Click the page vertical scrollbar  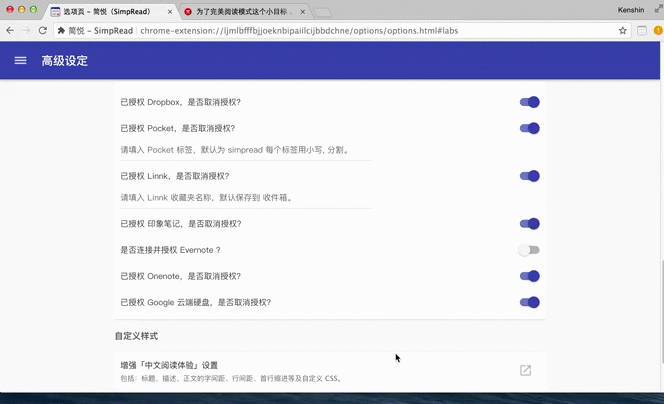point(662,311)
